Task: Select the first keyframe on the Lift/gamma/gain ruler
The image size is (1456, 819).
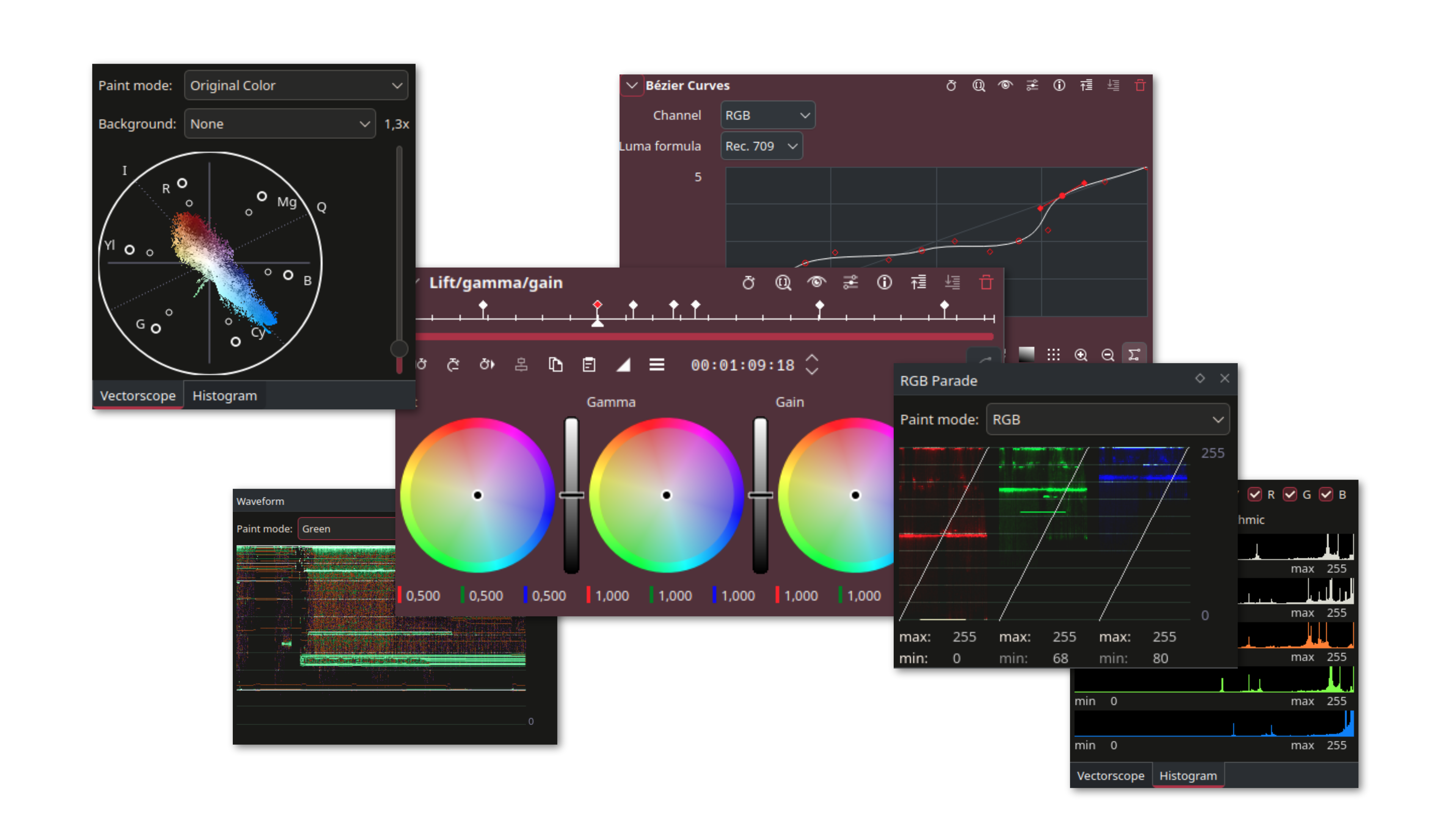Action: [x=483, y=305]
